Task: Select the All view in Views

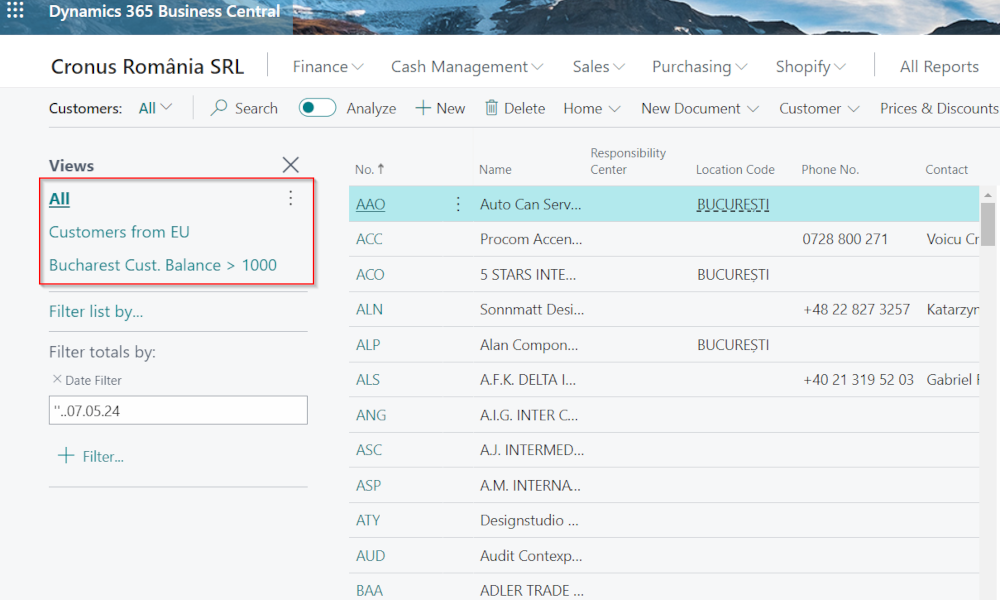Action: pos(59,199)
